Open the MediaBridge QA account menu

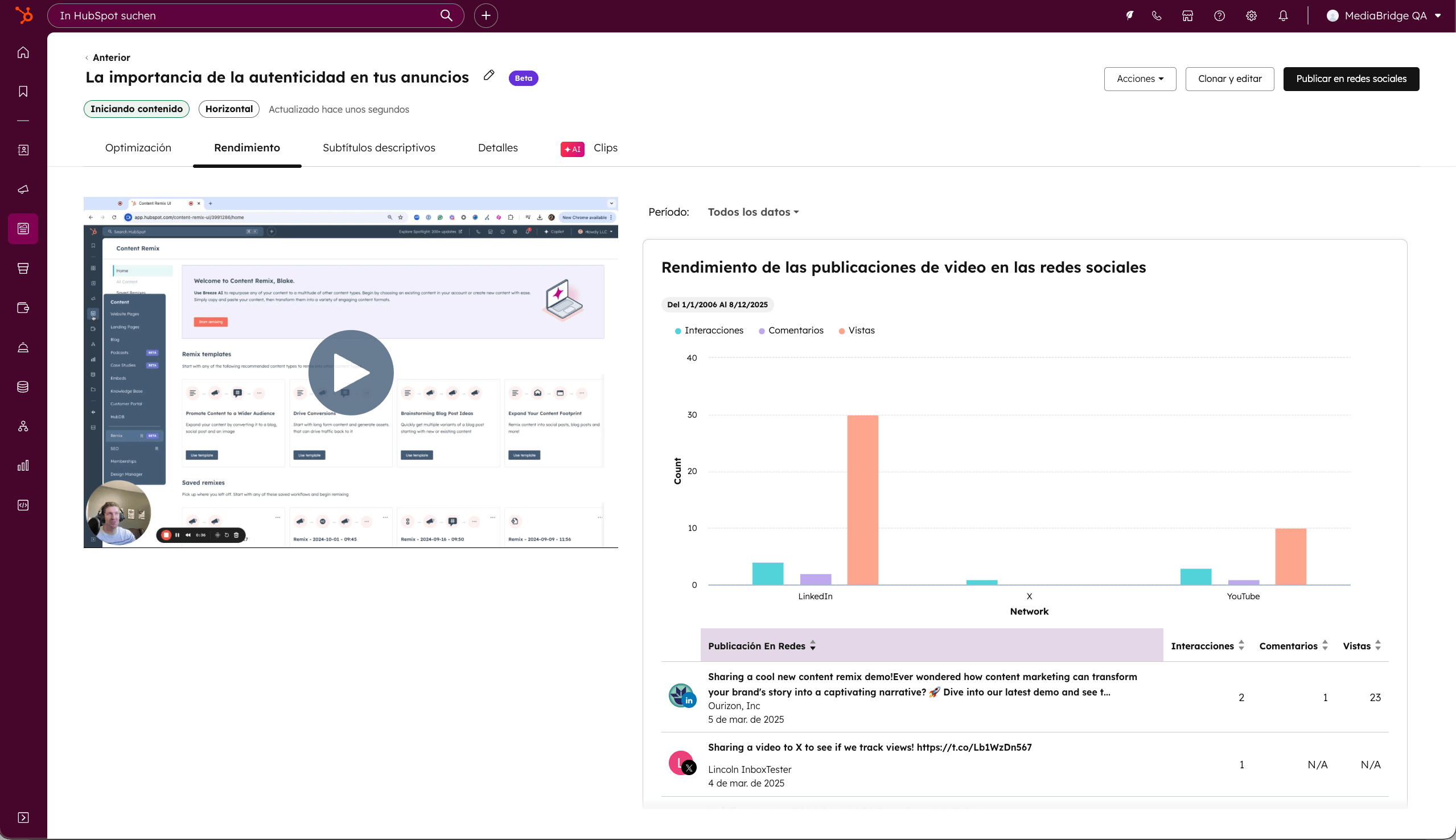[1384, 15]
